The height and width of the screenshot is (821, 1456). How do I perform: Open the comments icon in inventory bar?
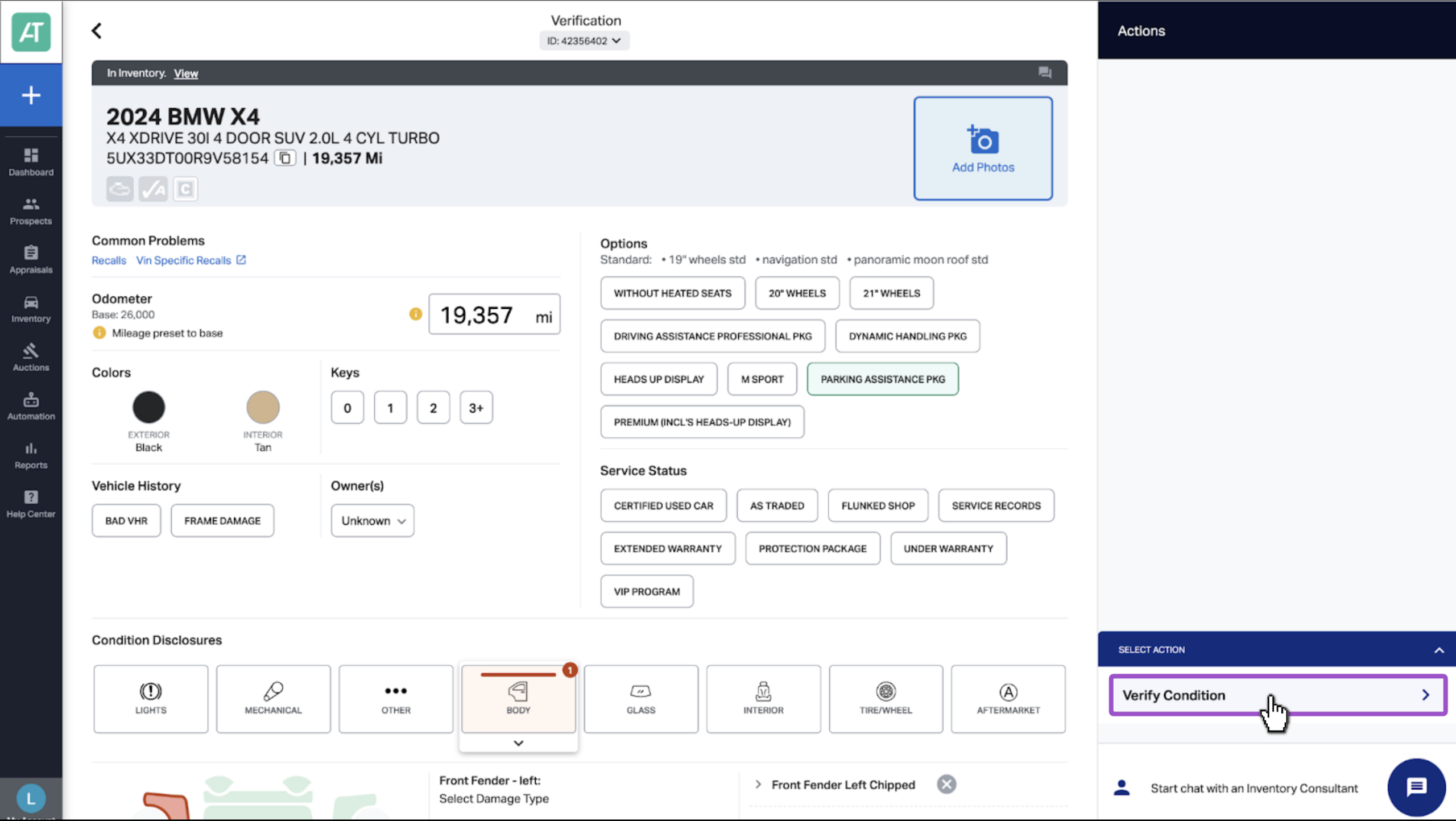1045,73
